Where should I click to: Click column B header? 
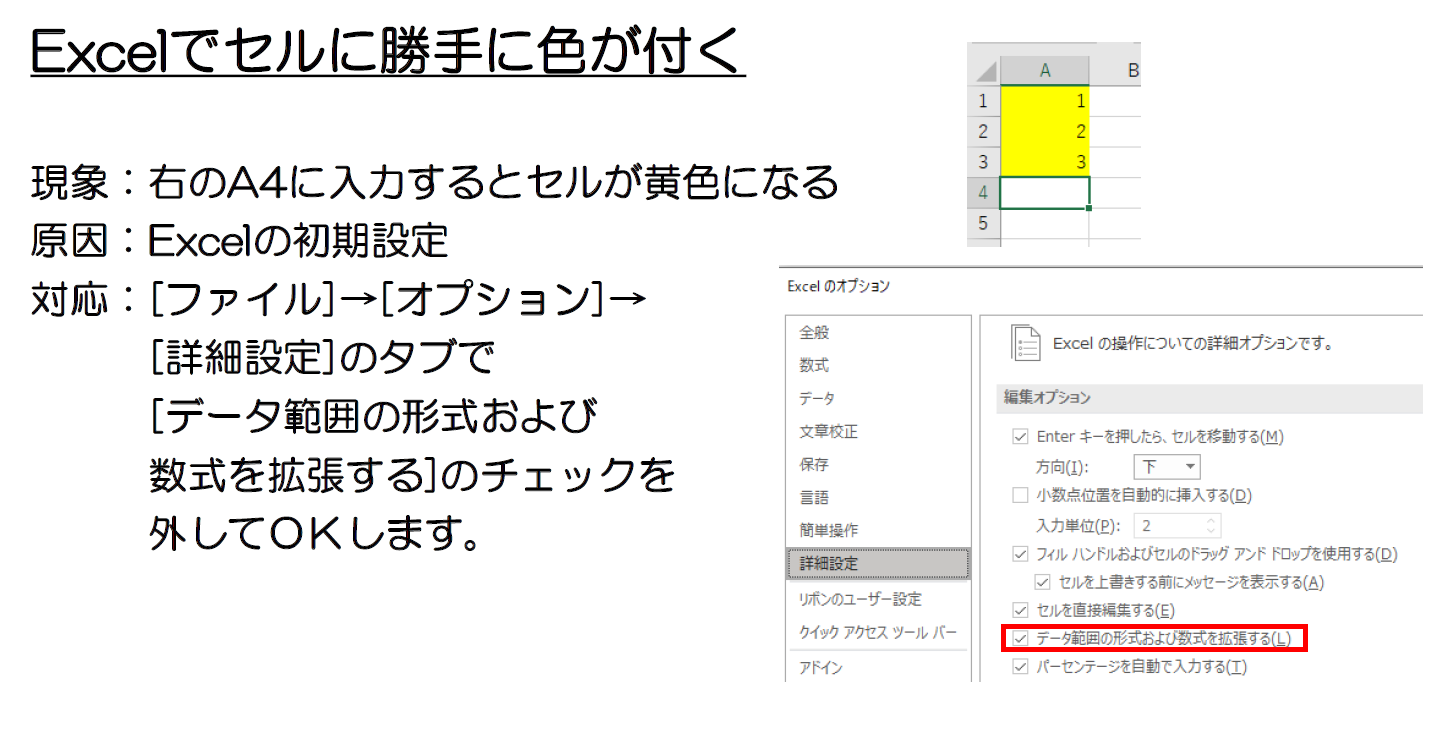point(1115,70)
